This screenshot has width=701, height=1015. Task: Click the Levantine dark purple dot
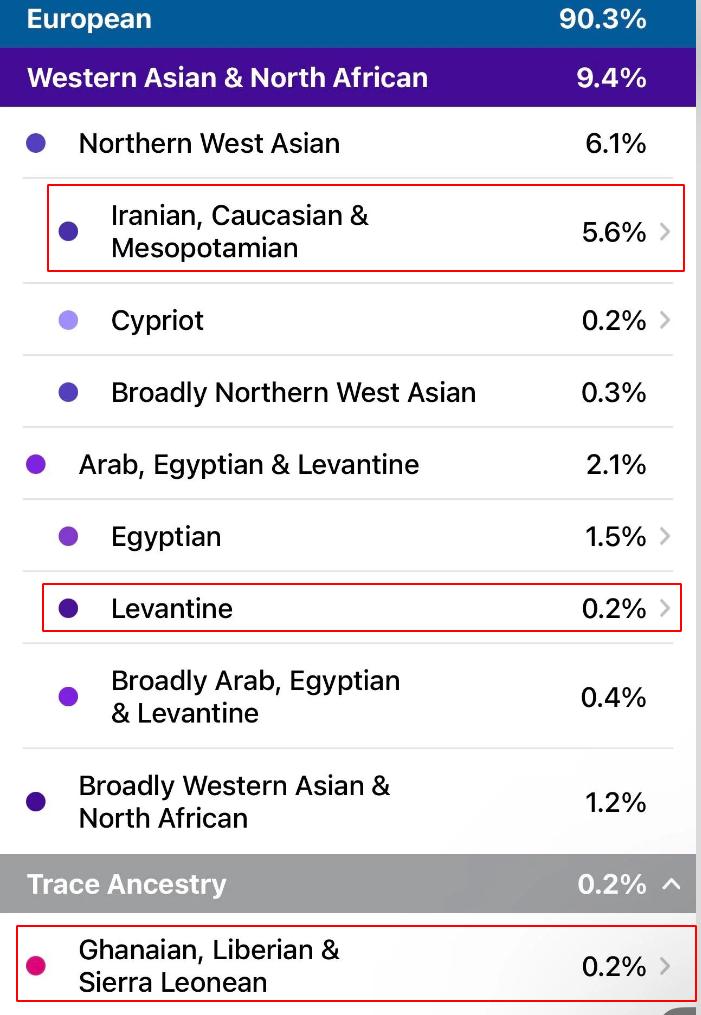pyautogui.click(x=68, y=608)
